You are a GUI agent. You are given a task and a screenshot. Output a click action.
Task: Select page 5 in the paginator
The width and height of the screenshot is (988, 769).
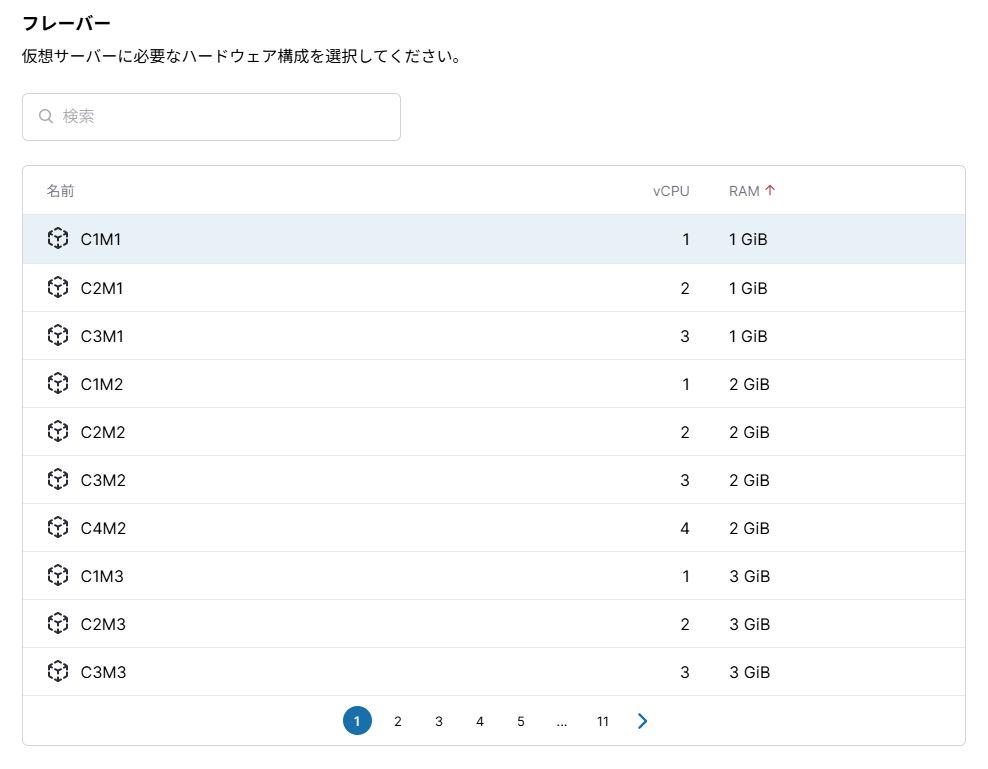(x=520, y=721)
